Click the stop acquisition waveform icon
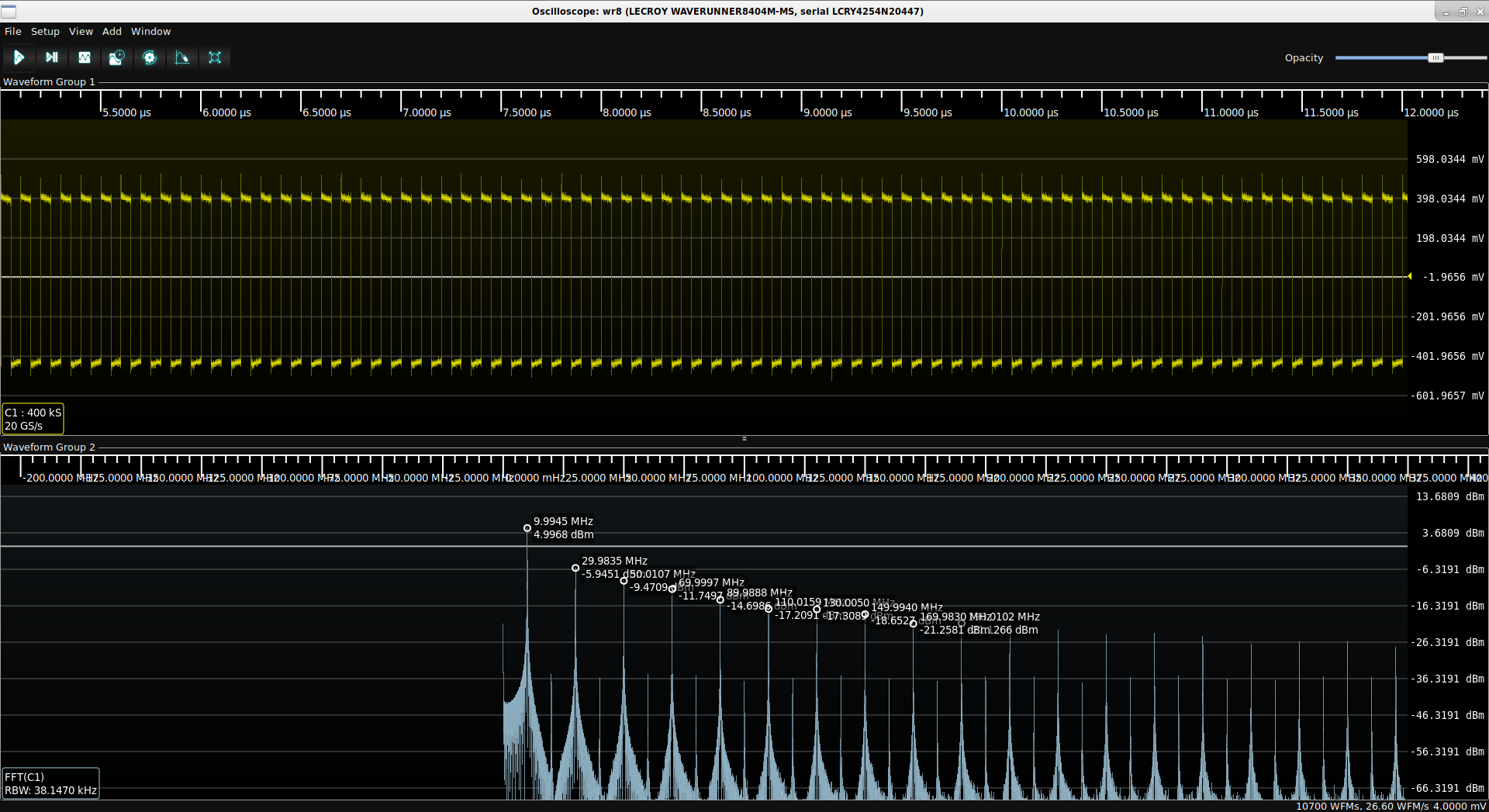This screenshot has height=812, width=1489. pyautogui.click(x=85, y=57)
